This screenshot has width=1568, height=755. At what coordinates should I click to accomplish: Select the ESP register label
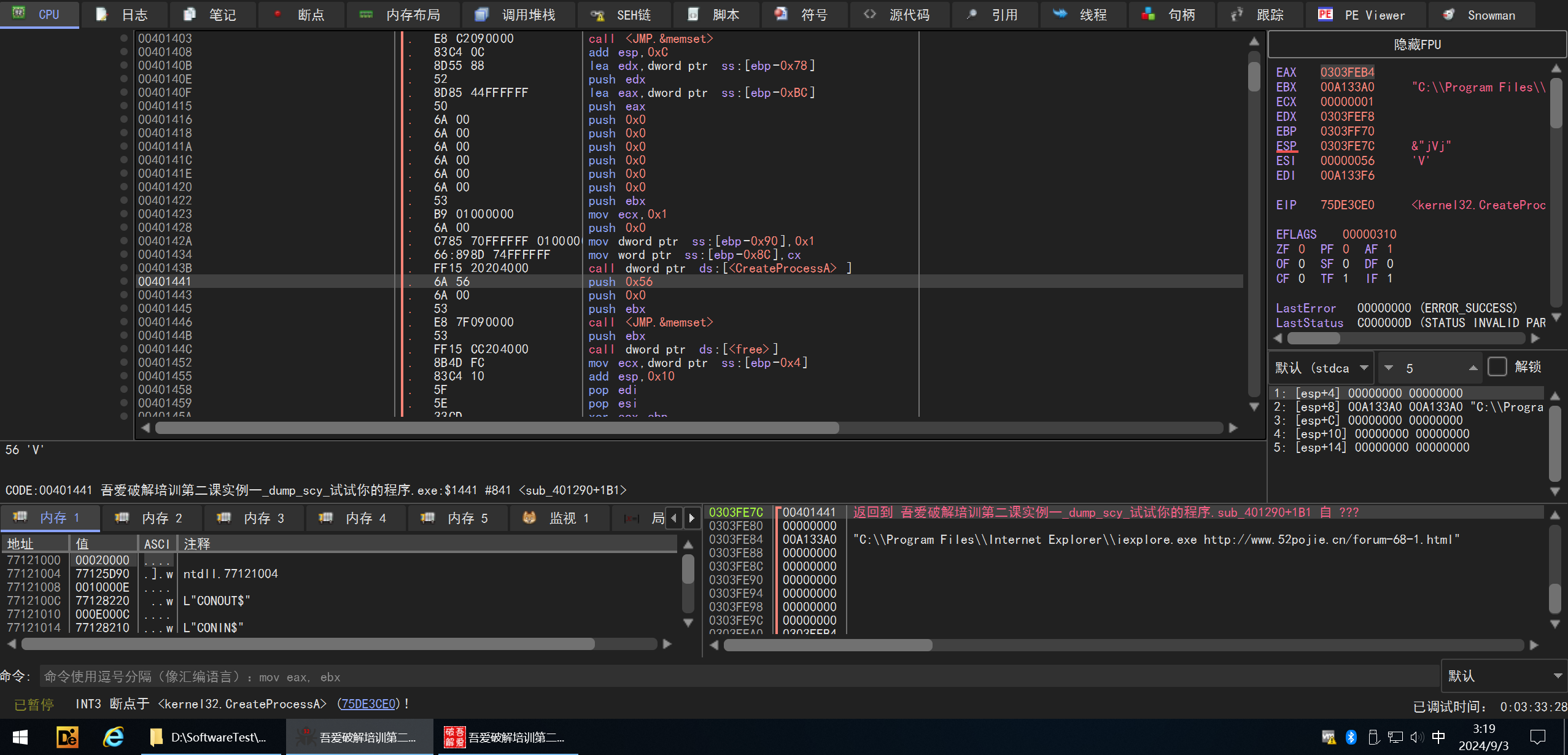click(1286, 145)
